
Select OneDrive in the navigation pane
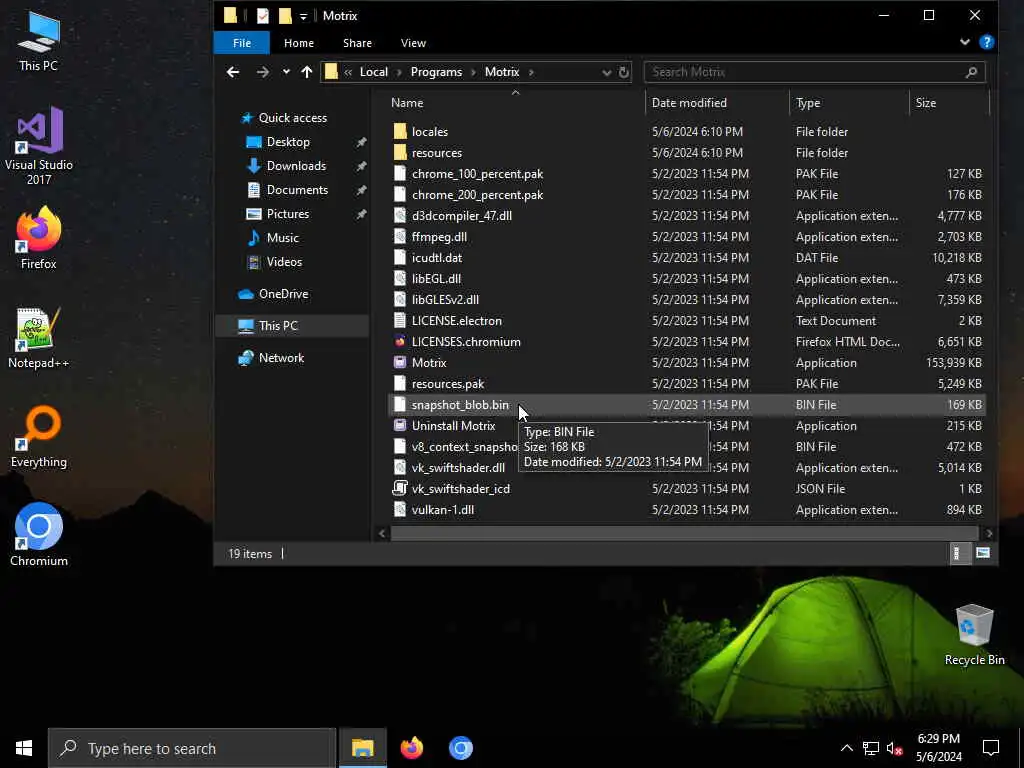pyautogui.click(x=283, y=294)
